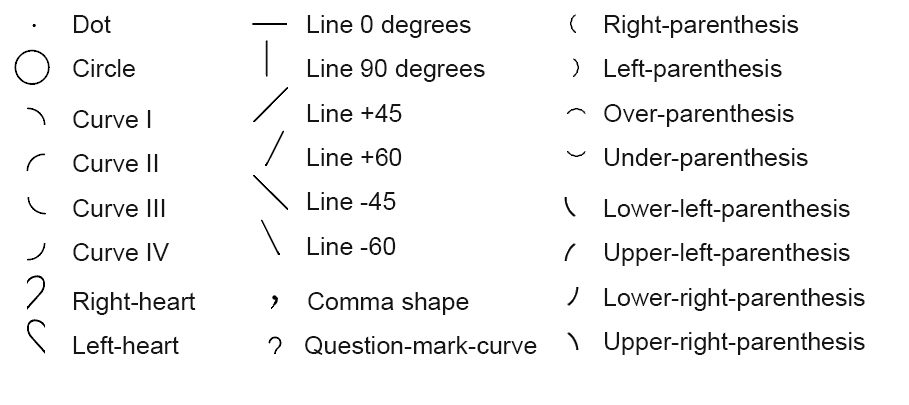909x405 pixels.
Task: Click the 'Lower-right-parenthesis' label
Action: tap(734, 297)
